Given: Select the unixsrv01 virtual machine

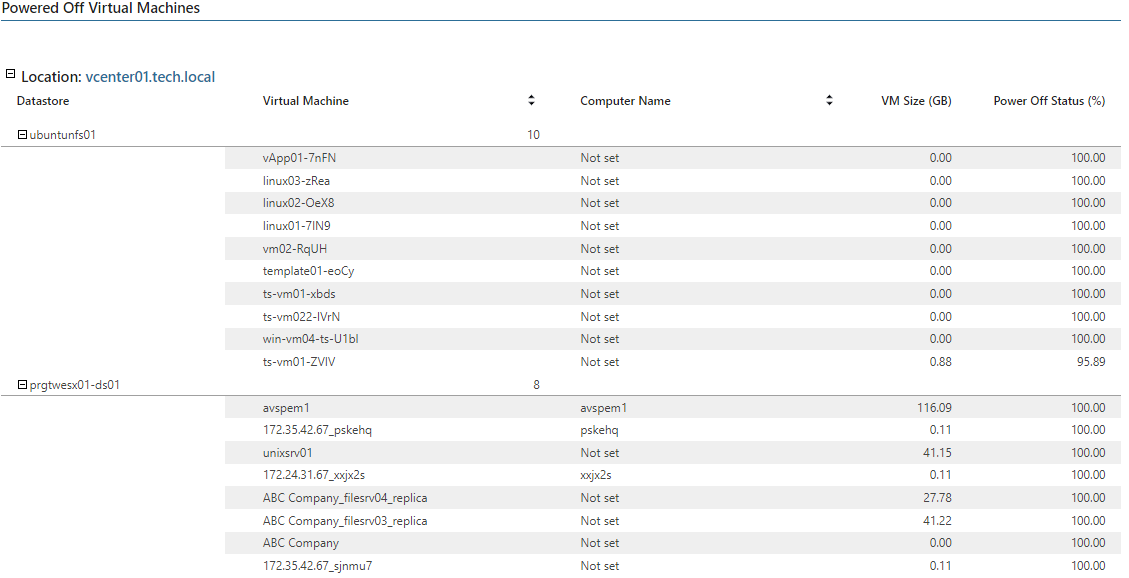Looking at the screenshot, I should click(287, 453).
